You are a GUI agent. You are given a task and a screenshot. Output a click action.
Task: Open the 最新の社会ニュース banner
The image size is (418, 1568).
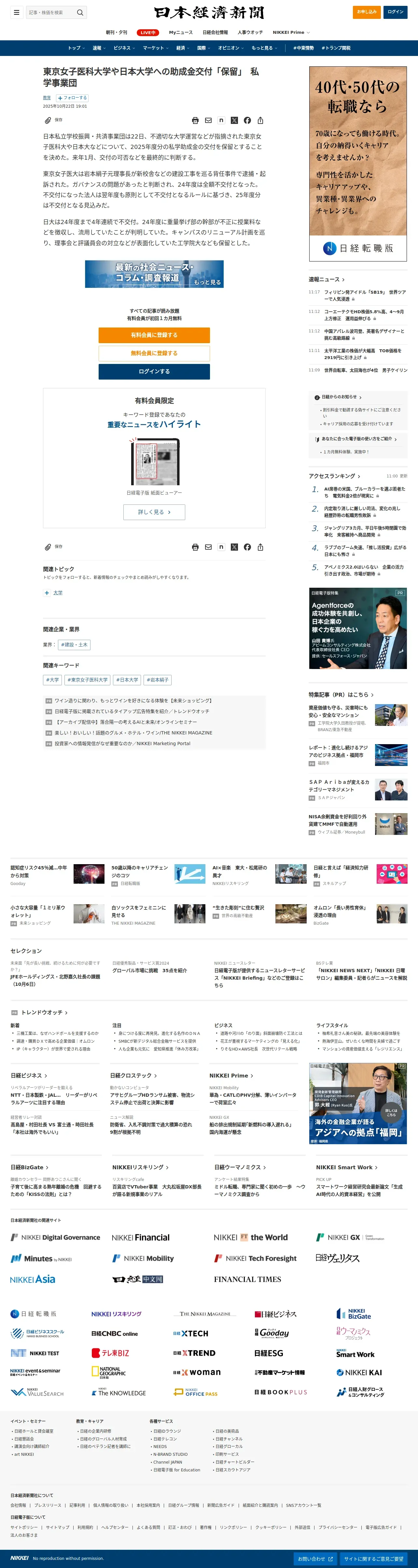coord(154,274)
